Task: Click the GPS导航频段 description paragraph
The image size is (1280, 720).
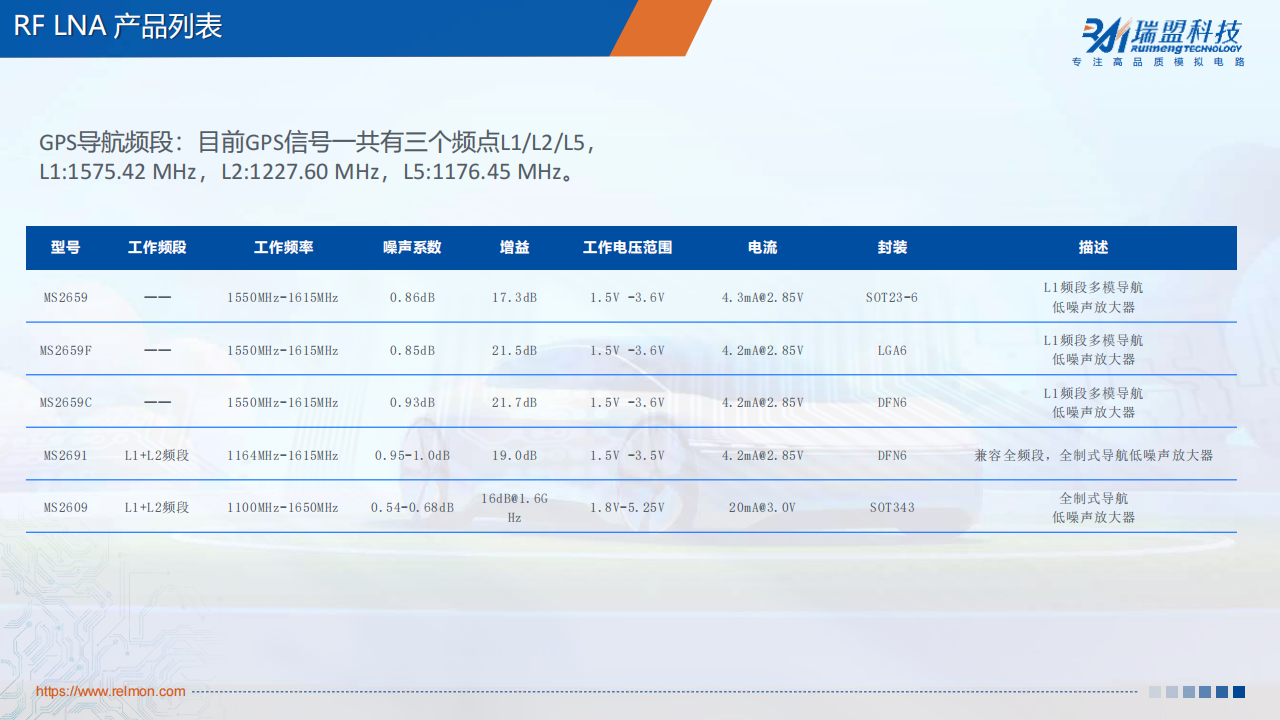Action: [318, 156]
